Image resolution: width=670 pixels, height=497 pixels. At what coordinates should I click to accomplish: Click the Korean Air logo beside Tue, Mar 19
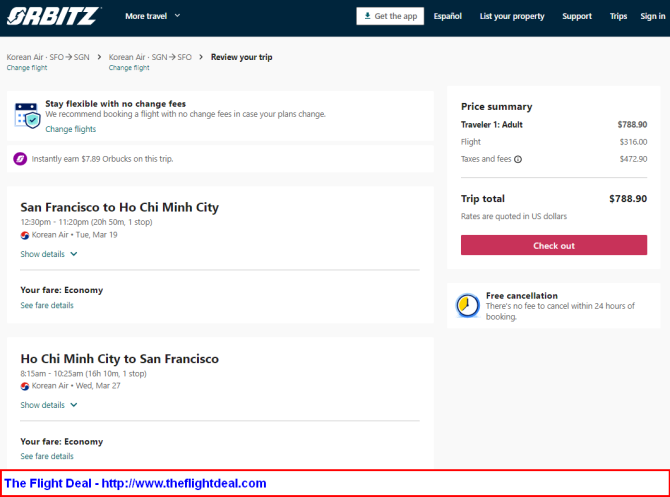coord(25,235)
